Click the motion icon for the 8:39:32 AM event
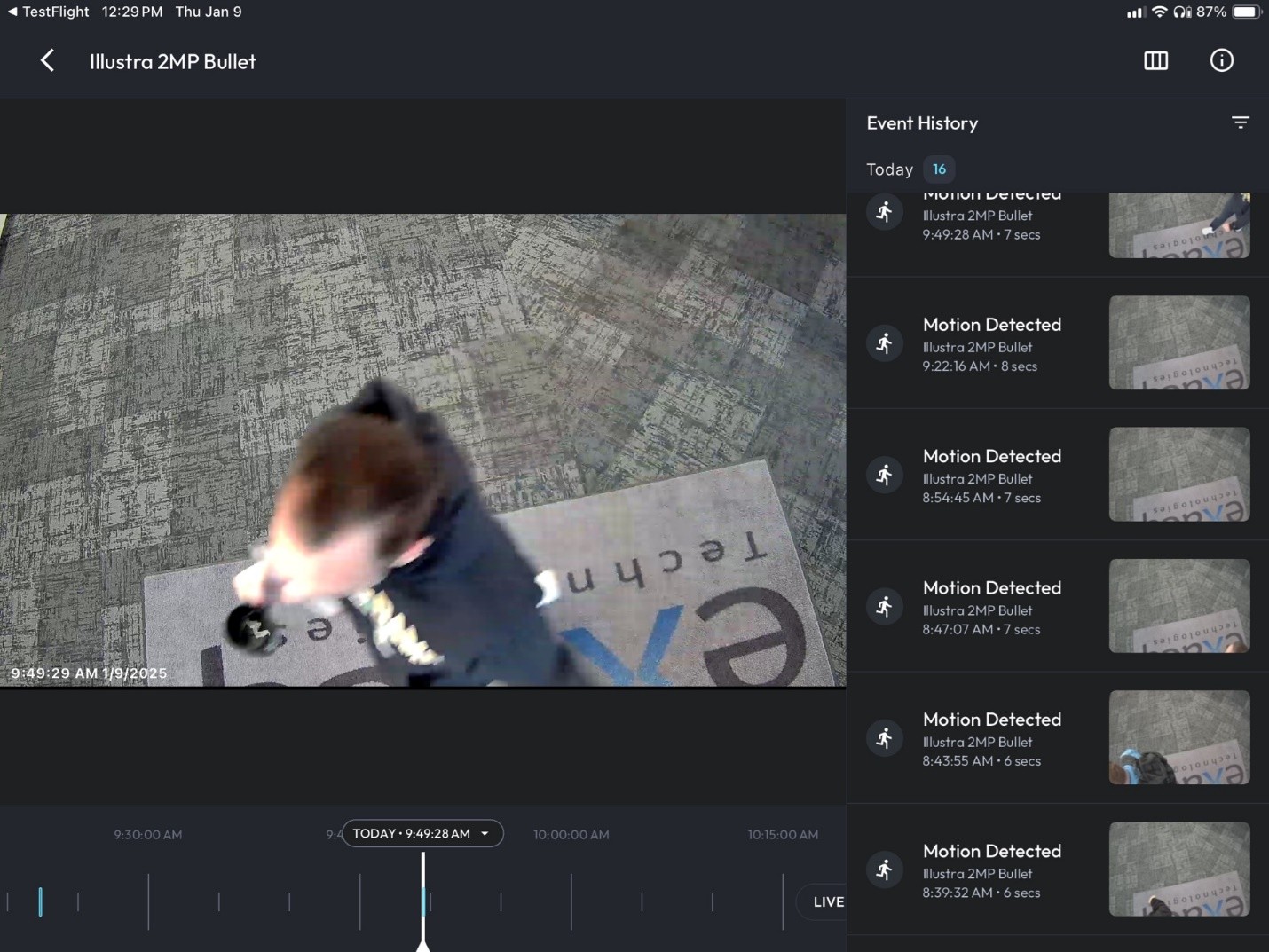 coord(885,869)
